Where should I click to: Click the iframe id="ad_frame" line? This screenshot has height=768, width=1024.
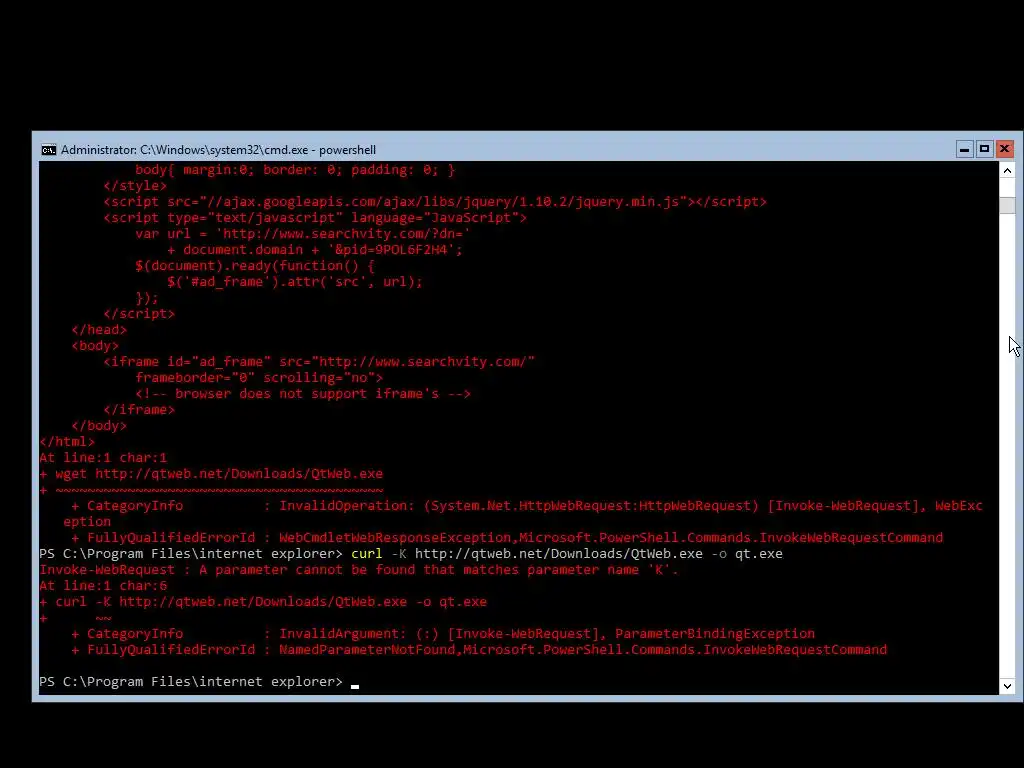tap(319, 362)
